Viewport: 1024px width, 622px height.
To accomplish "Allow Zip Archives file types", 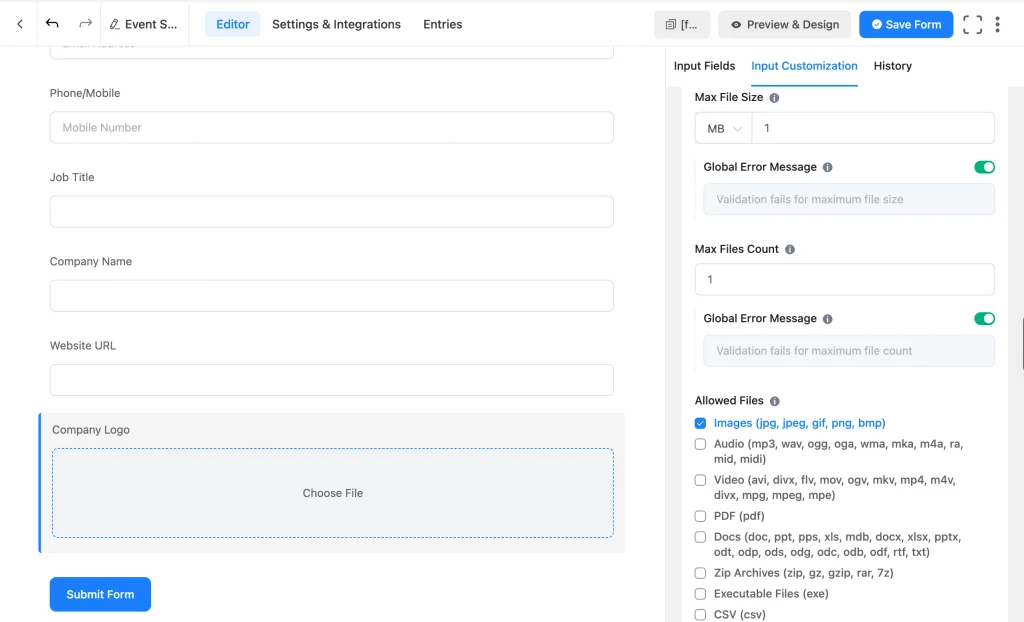I will tap(700, 573).
